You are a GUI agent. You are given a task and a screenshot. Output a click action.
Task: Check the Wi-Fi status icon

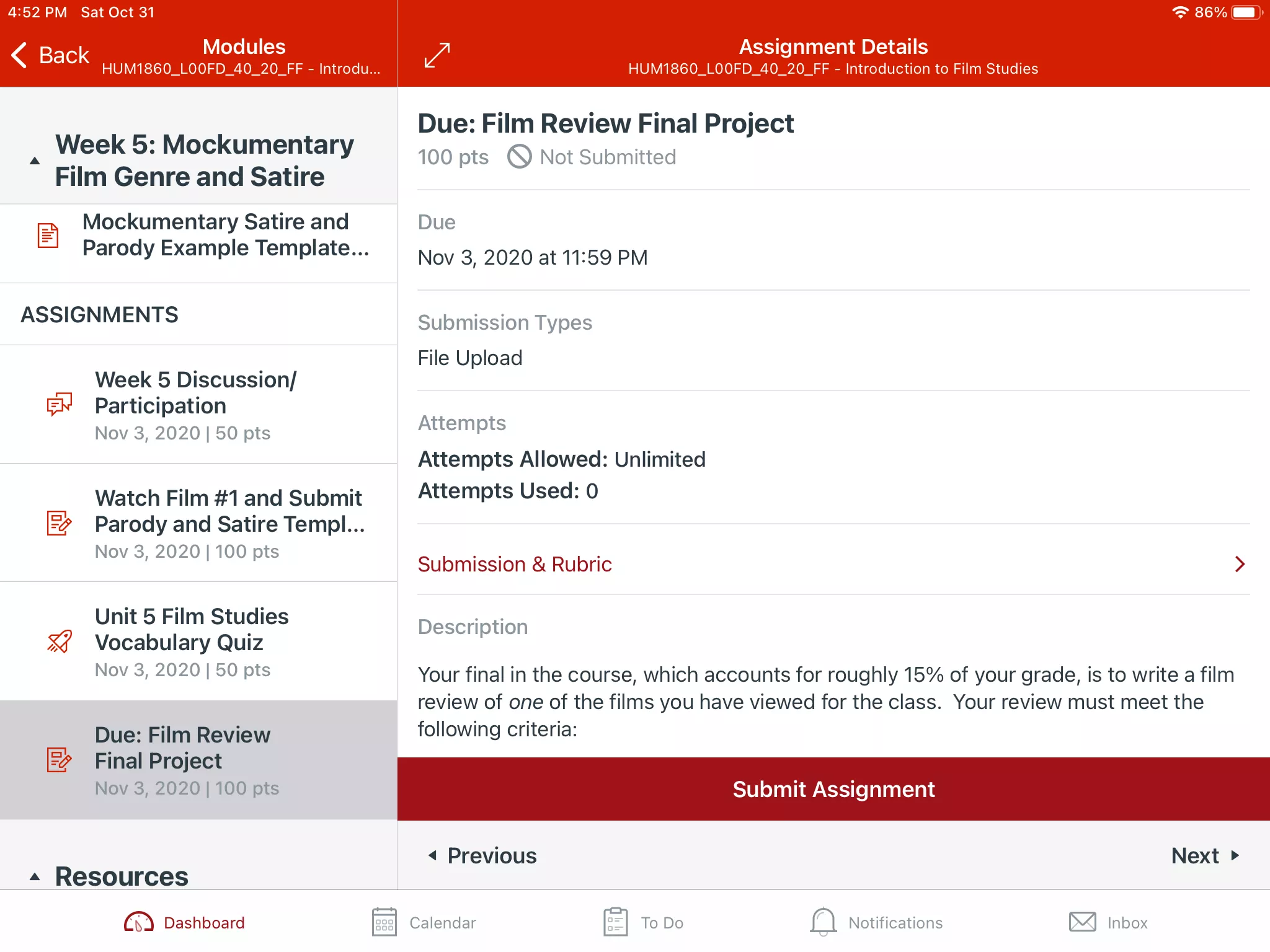tap(1180, 12)
